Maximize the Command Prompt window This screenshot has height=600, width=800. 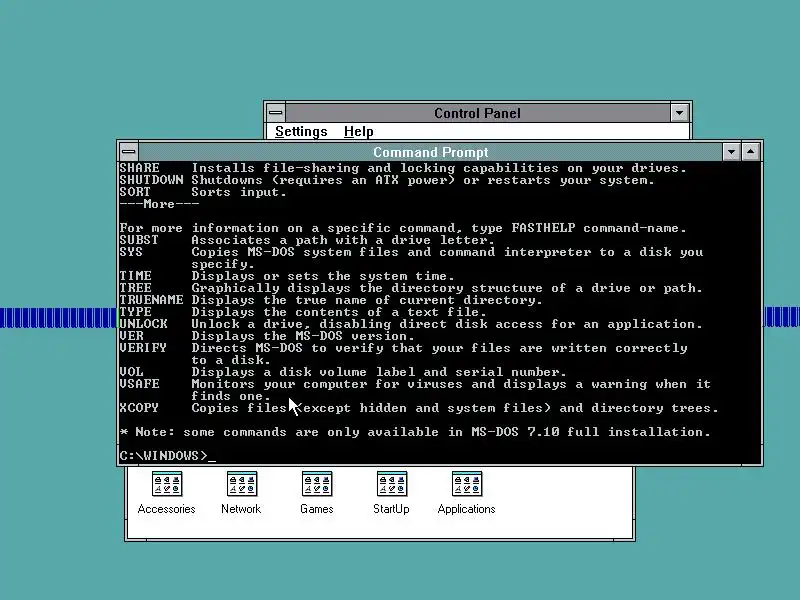(x=751, y=152)
